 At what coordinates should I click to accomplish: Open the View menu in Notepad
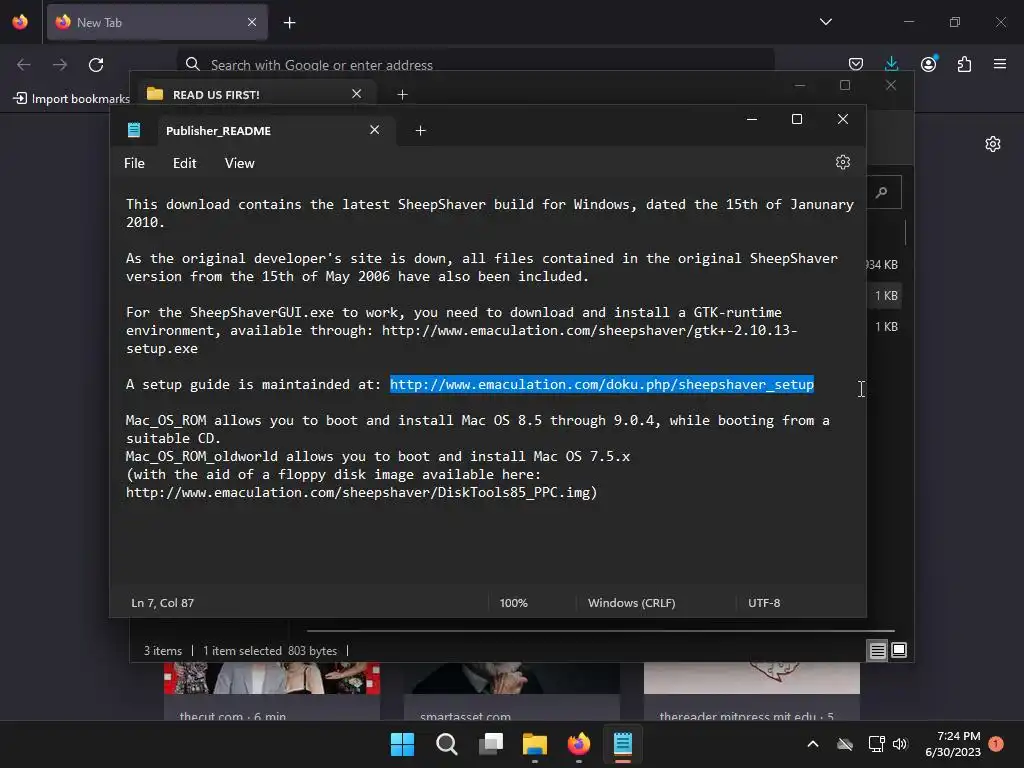[239, 163]
